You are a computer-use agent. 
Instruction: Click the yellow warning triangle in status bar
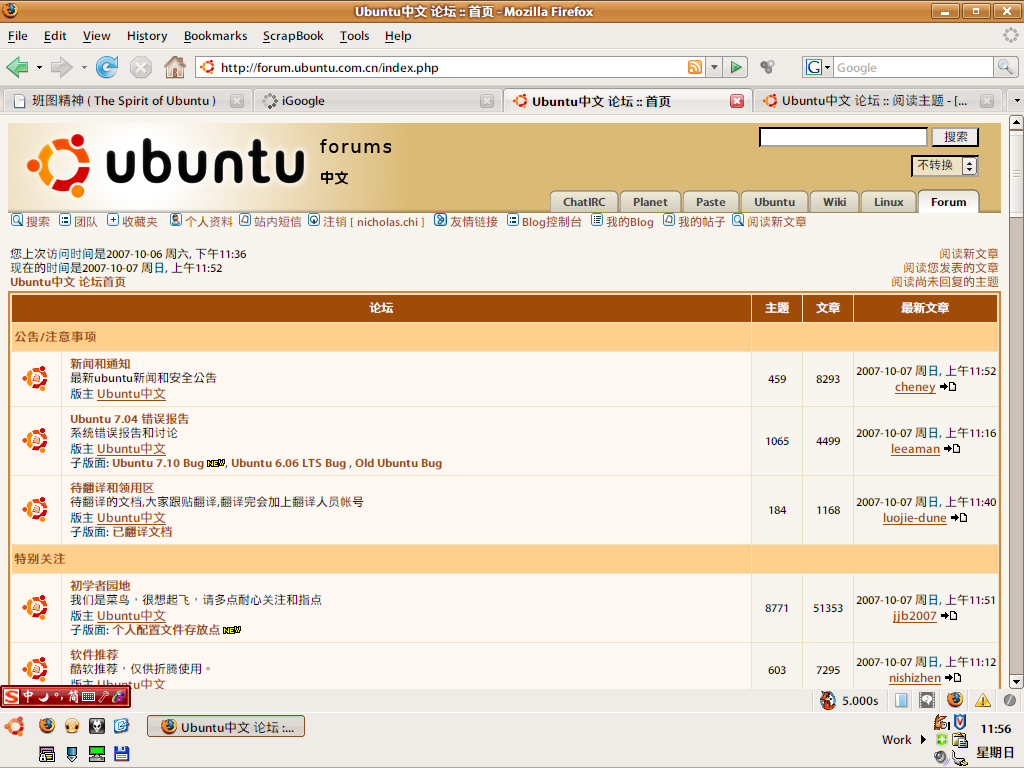click(x=982, y=700)
